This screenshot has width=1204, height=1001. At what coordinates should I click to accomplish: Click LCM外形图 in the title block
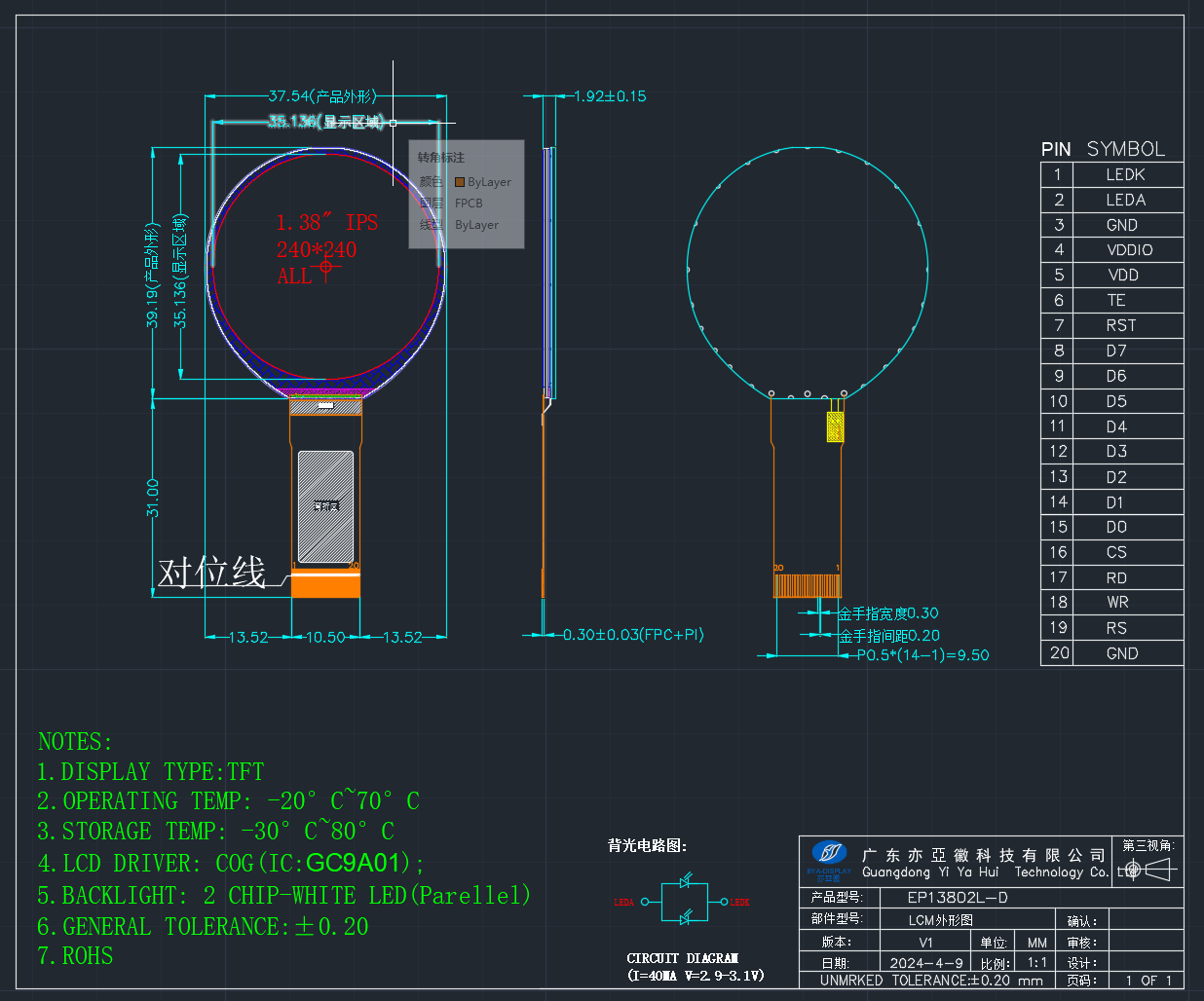pos(941,920)
